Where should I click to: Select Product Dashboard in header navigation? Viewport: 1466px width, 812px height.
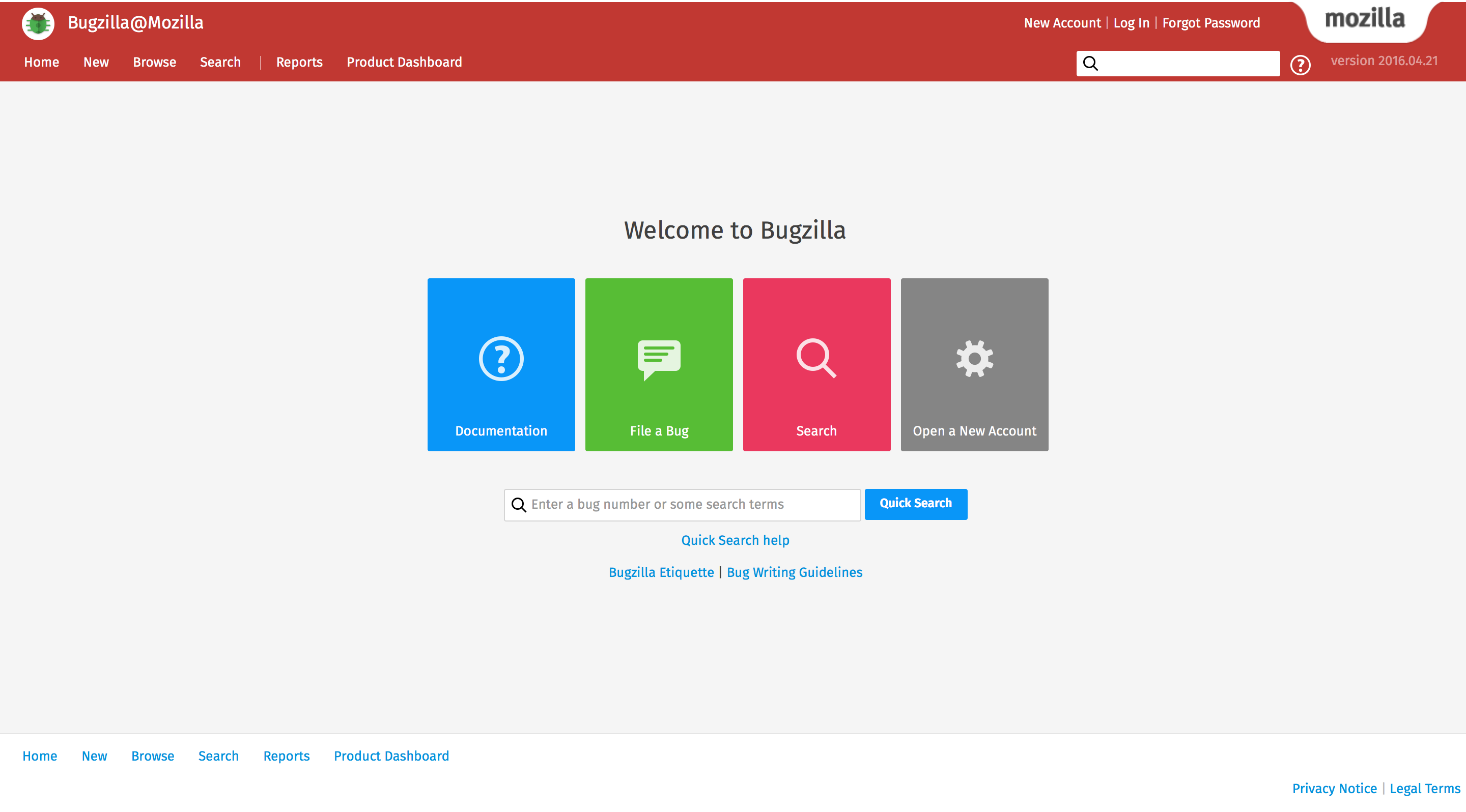pyautogui.click(x=404, y=62)
